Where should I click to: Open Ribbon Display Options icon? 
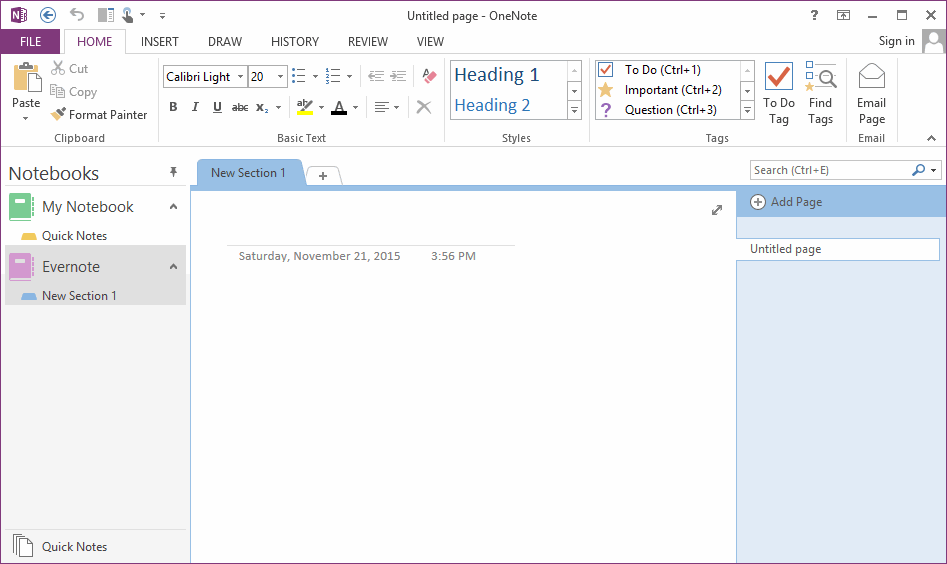pyautogui.click(x=843, y=15)
